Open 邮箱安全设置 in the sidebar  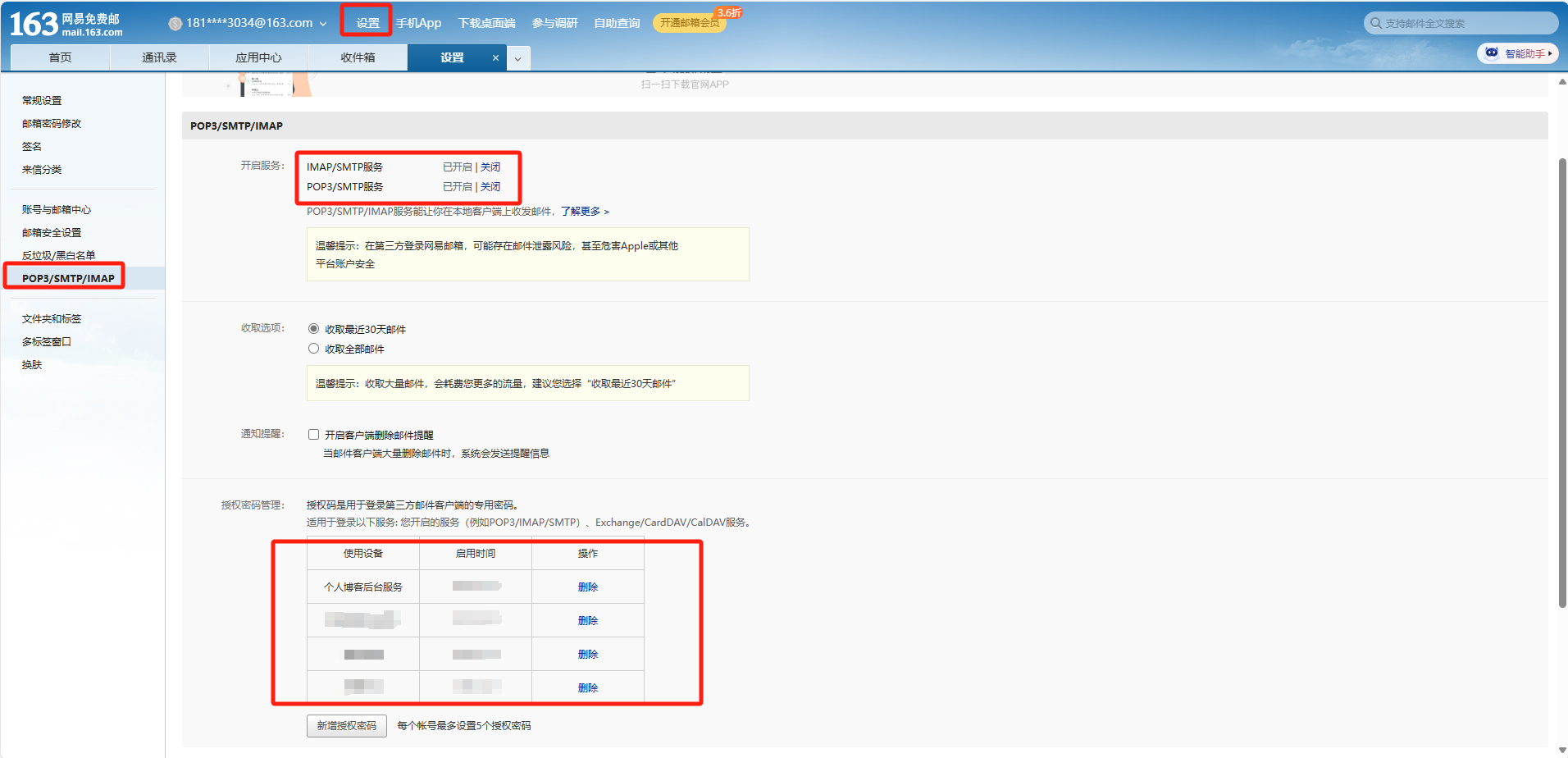52,233
